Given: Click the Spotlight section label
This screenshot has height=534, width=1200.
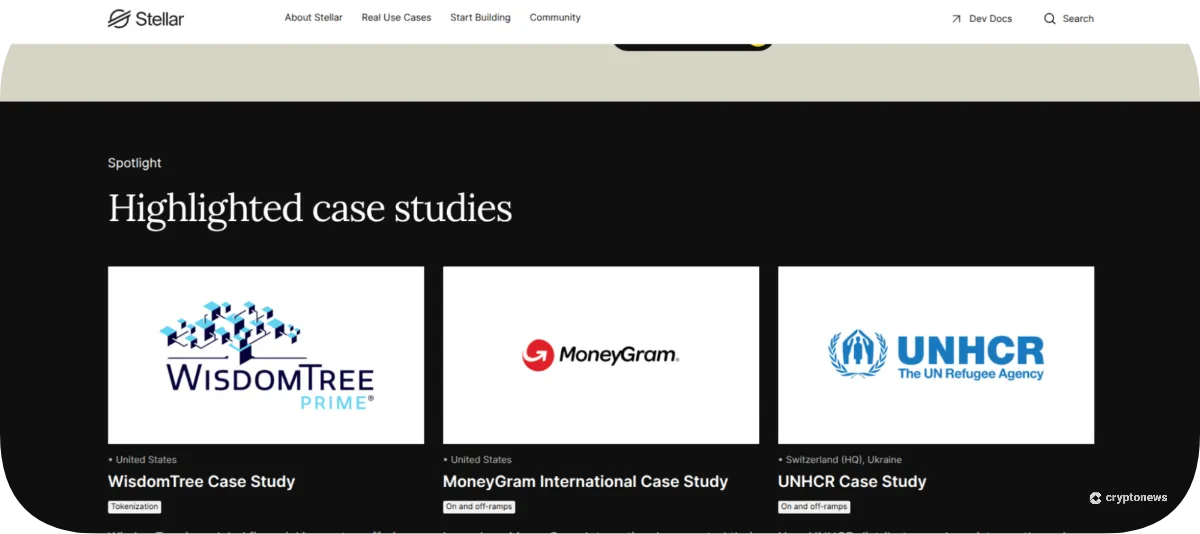Looking at the screenshot, I should 134,163.
